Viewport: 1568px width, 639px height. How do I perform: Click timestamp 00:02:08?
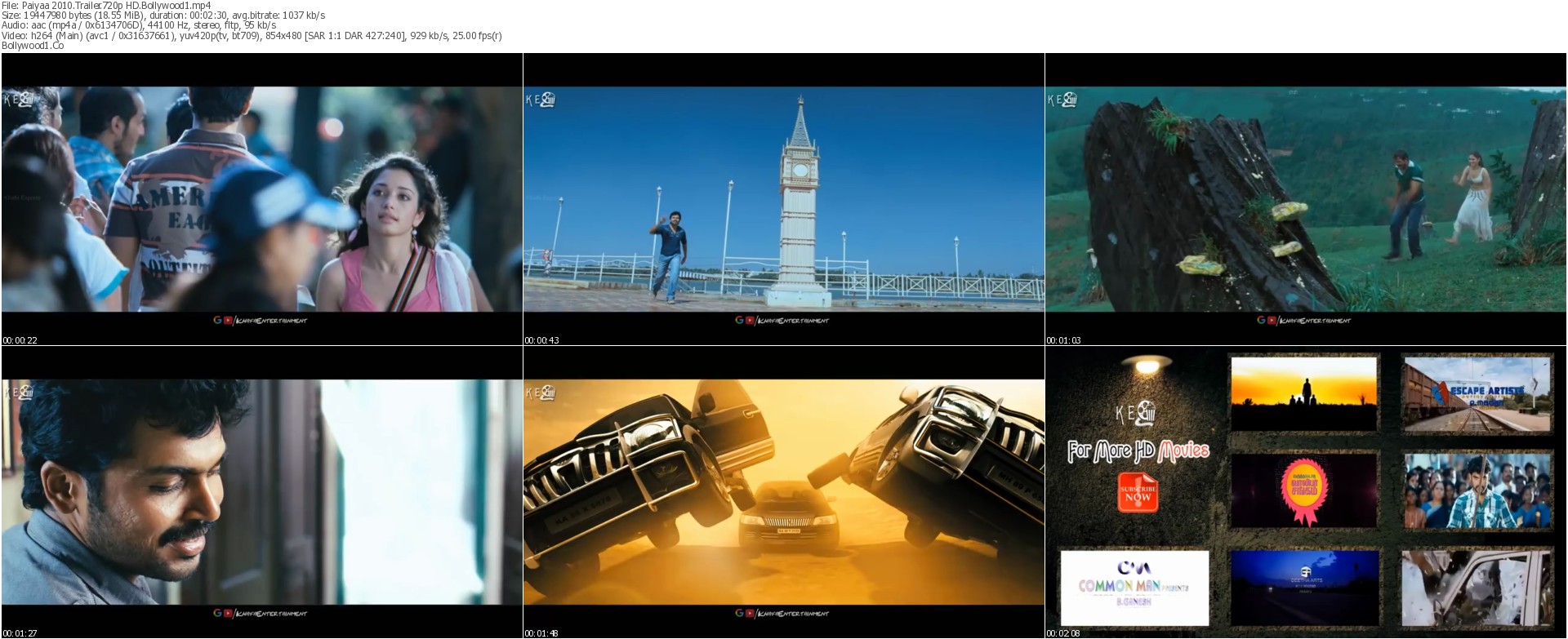[1064, 633]
